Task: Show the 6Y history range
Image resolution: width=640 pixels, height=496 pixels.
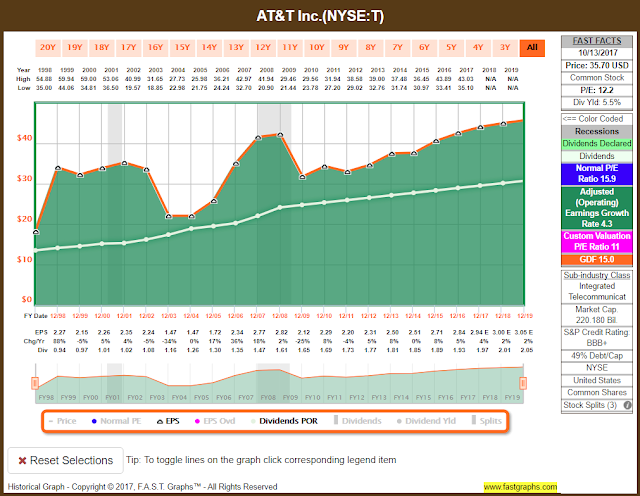Action: 424,47
